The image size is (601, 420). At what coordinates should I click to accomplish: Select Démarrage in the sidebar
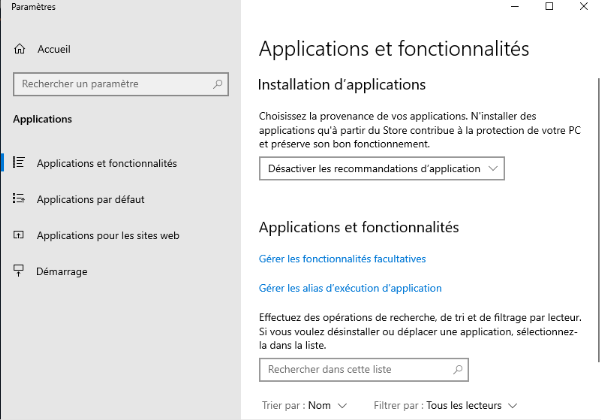[x=62, y=271]
